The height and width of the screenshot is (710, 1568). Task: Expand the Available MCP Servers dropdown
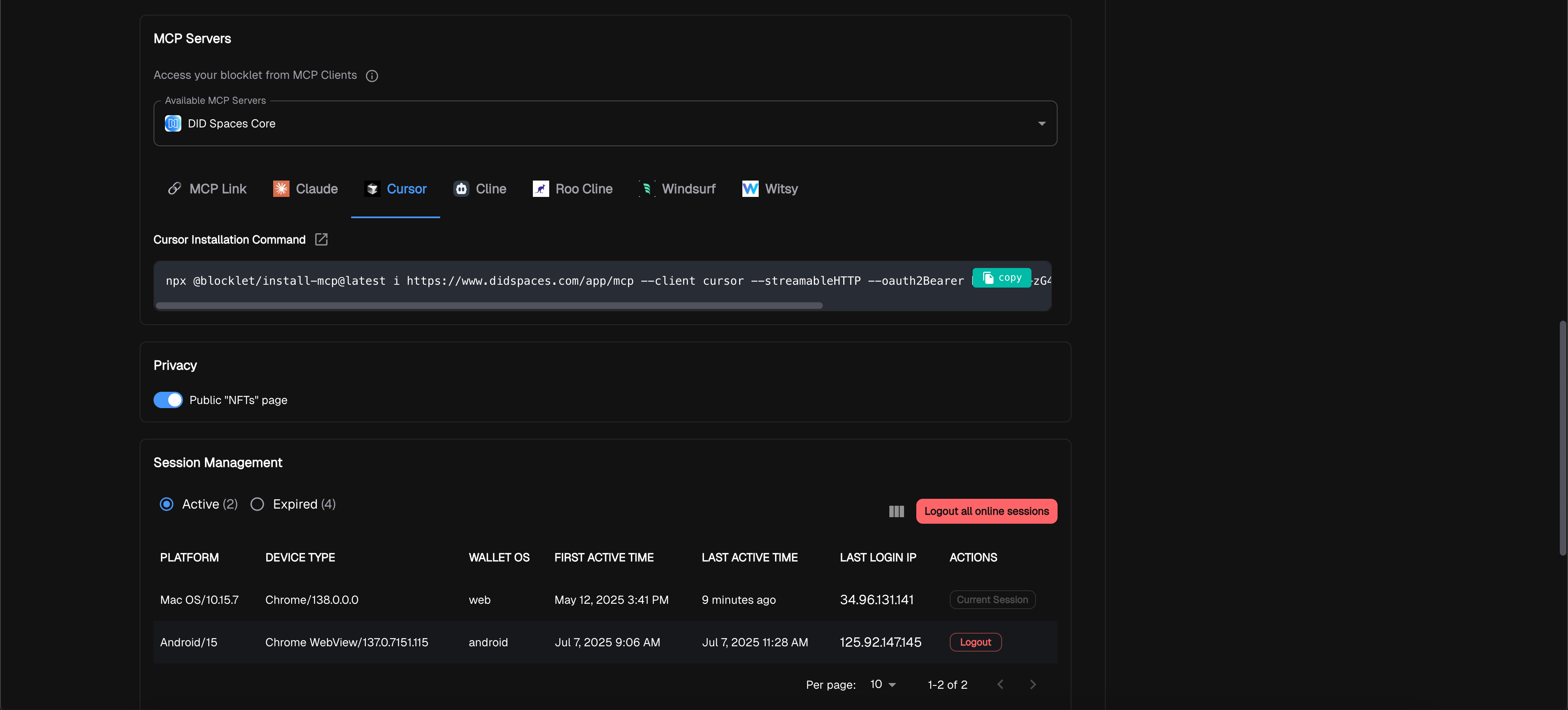coord(1042,124)
